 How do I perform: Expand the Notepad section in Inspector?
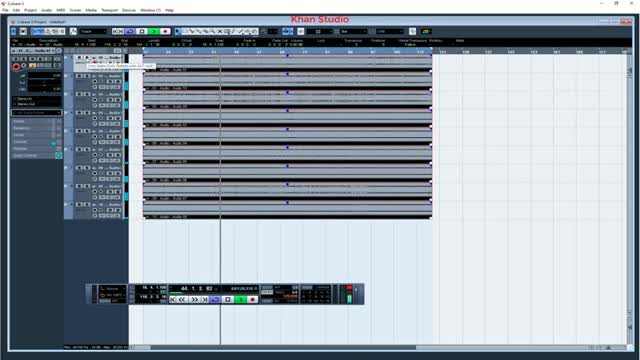point(36,149)
